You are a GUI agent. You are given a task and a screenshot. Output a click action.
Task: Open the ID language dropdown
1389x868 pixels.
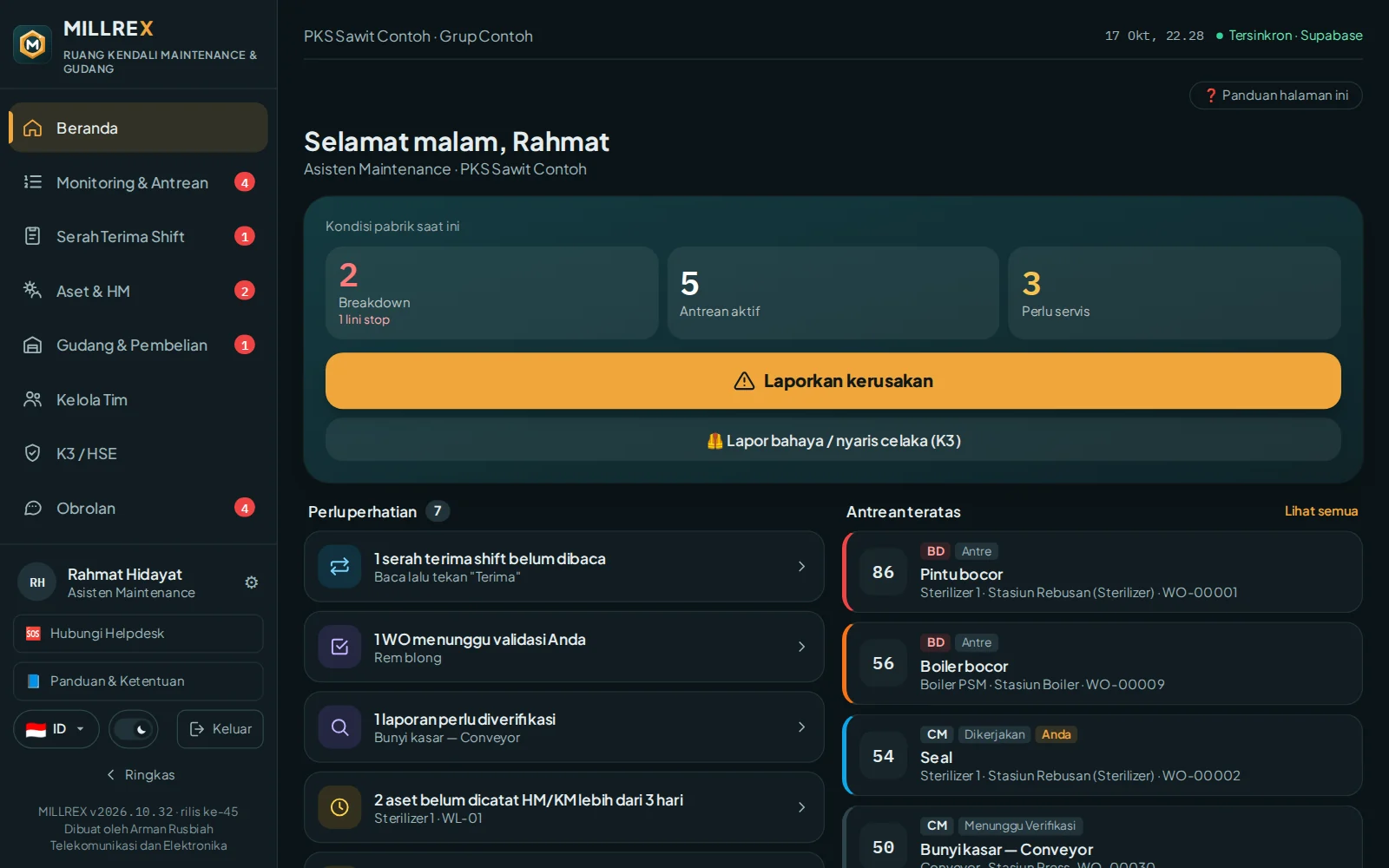pyautogui.click(x=56, y=729)
